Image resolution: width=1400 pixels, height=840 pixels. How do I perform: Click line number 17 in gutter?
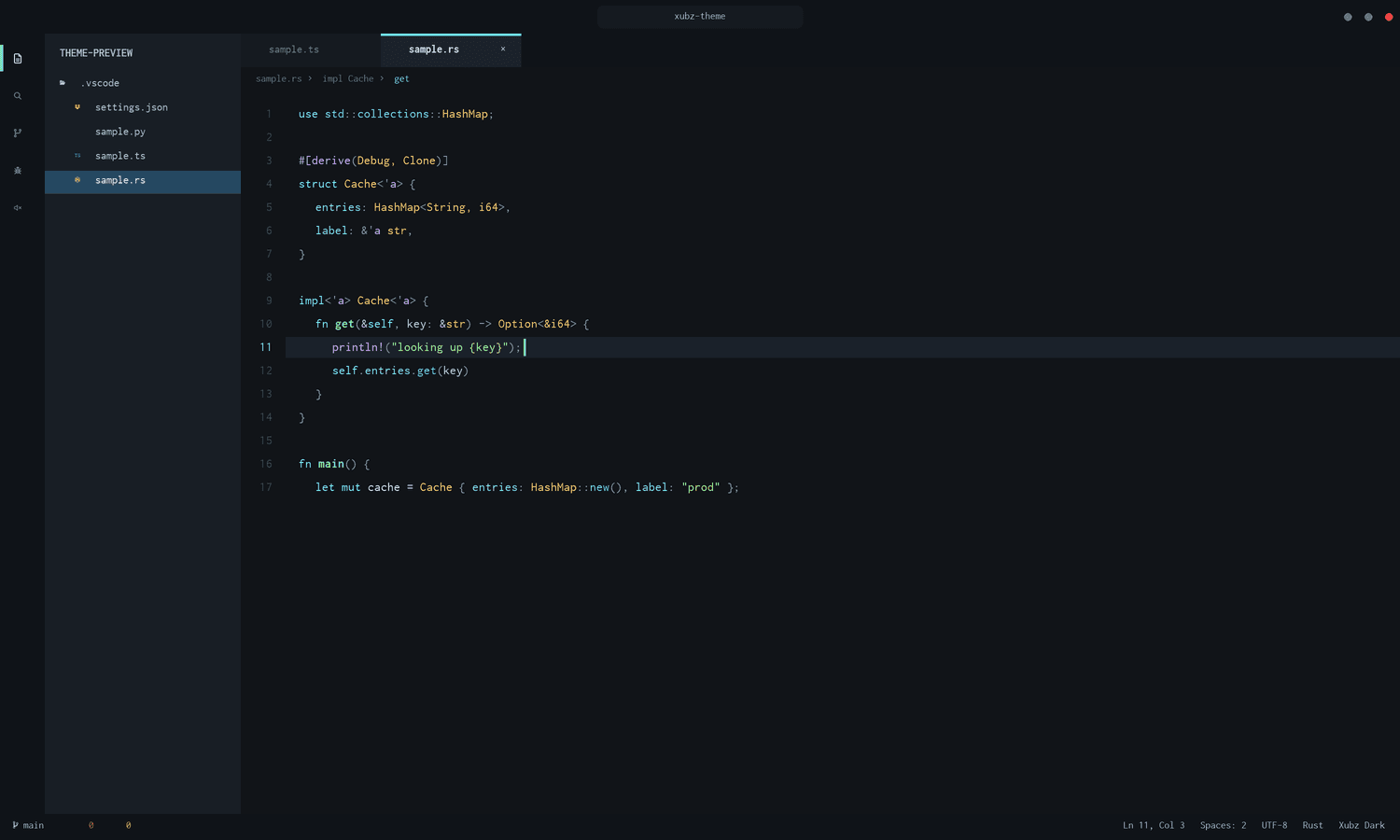[x=266, y=487]
